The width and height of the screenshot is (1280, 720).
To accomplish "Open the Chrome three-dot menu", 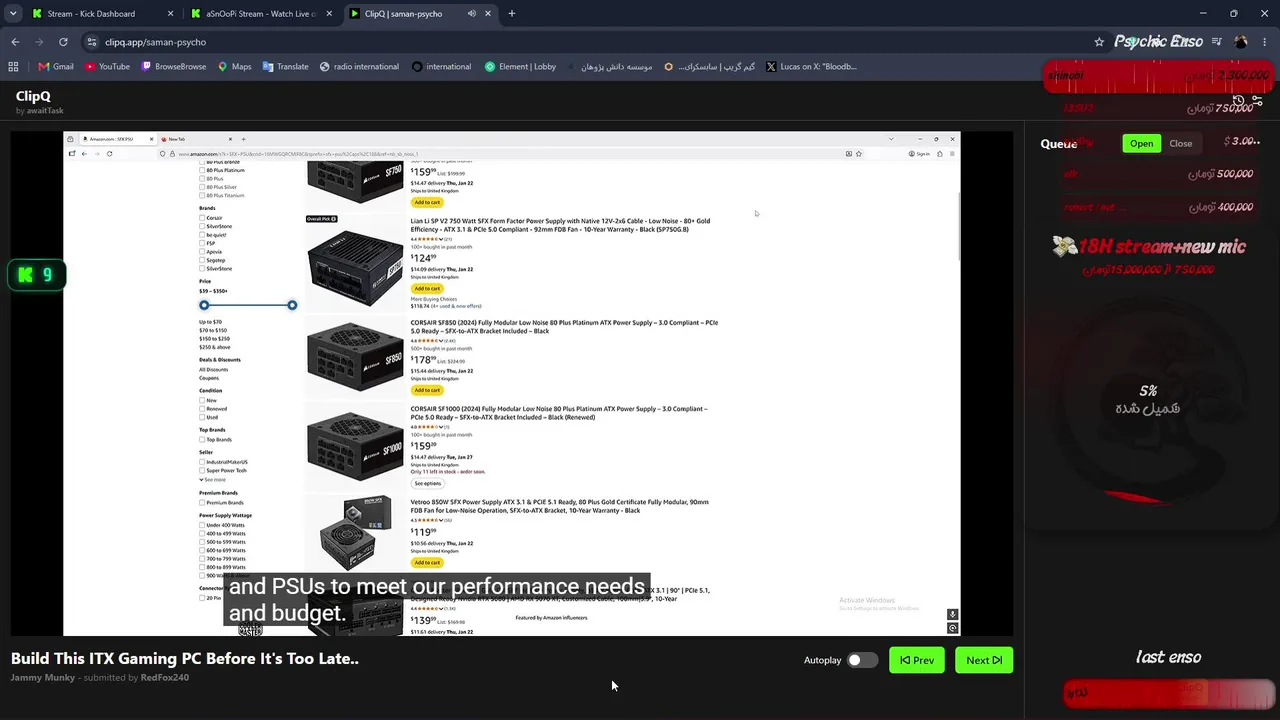I will (1265, 42).
